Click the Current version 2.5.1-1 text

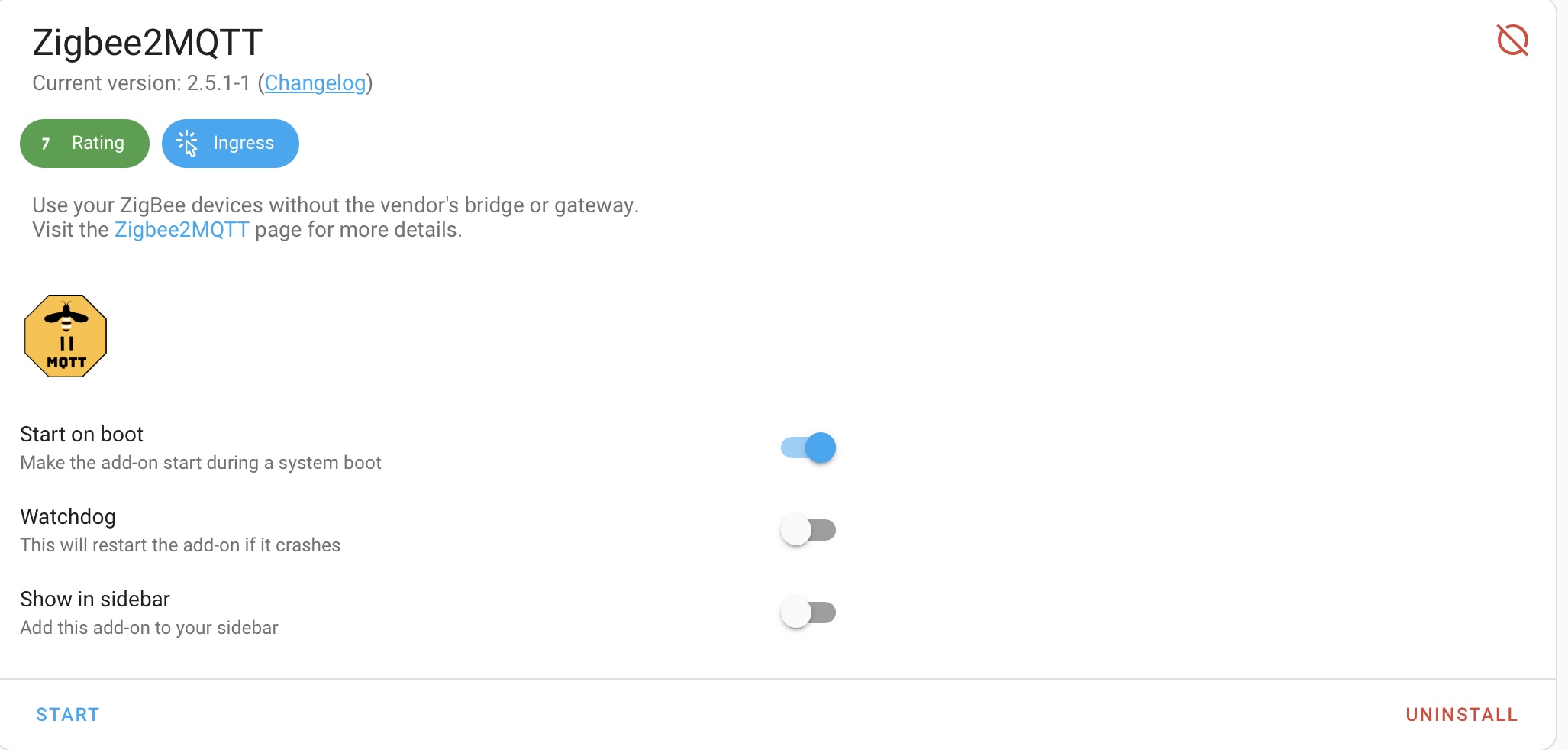[141, 82]
